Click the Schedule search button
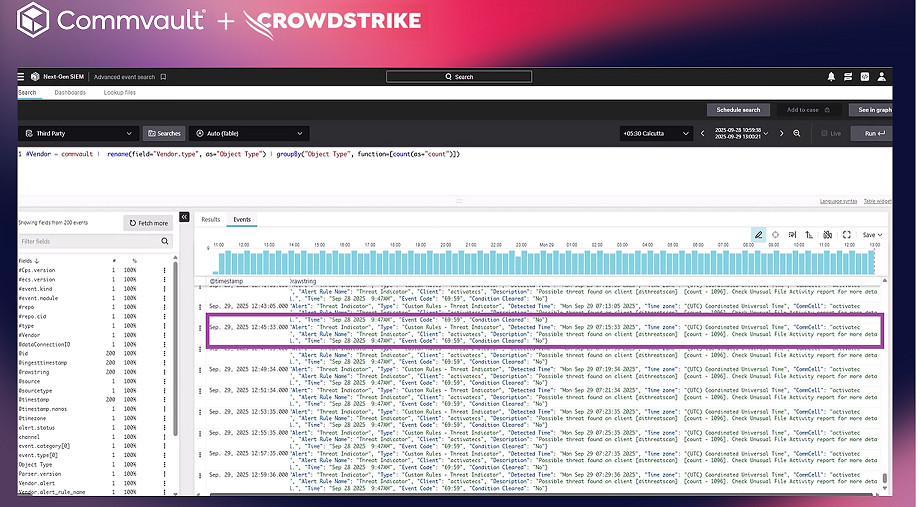 click(x=738, y=109)
